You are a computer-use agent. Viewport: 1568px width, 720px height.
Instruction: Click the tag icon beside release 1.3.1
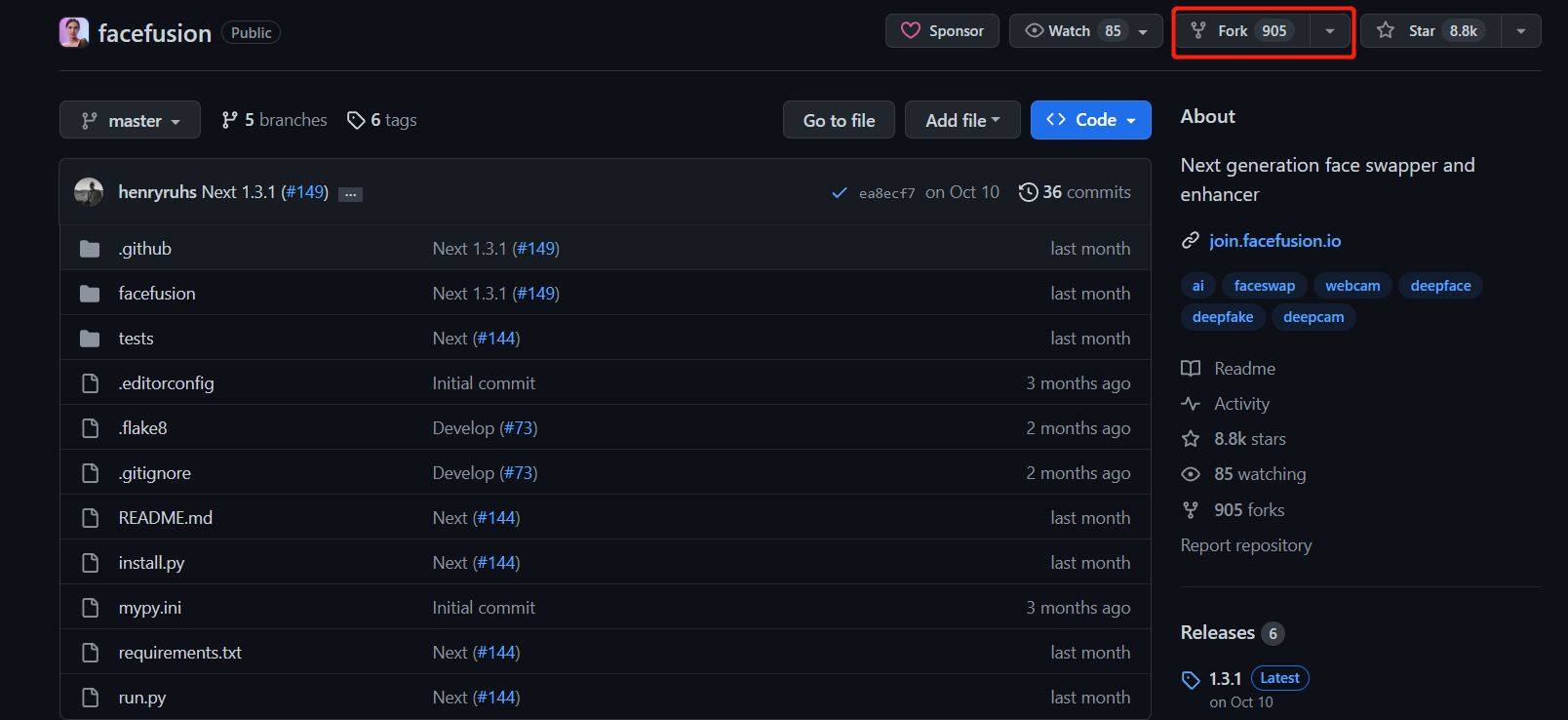click(x=1191, y=680)
